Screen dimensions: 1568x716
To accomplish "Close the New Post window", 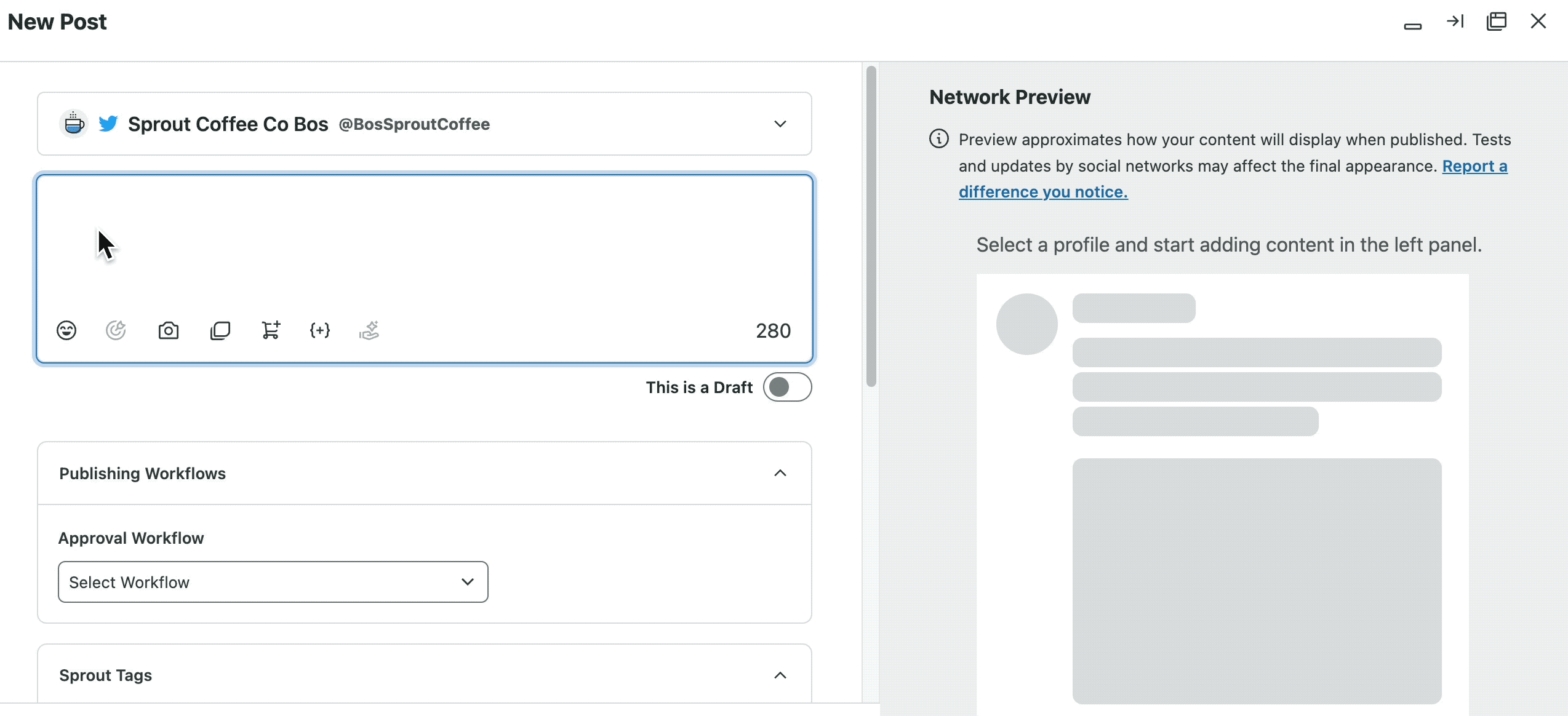I will (x=1538, y=22).
